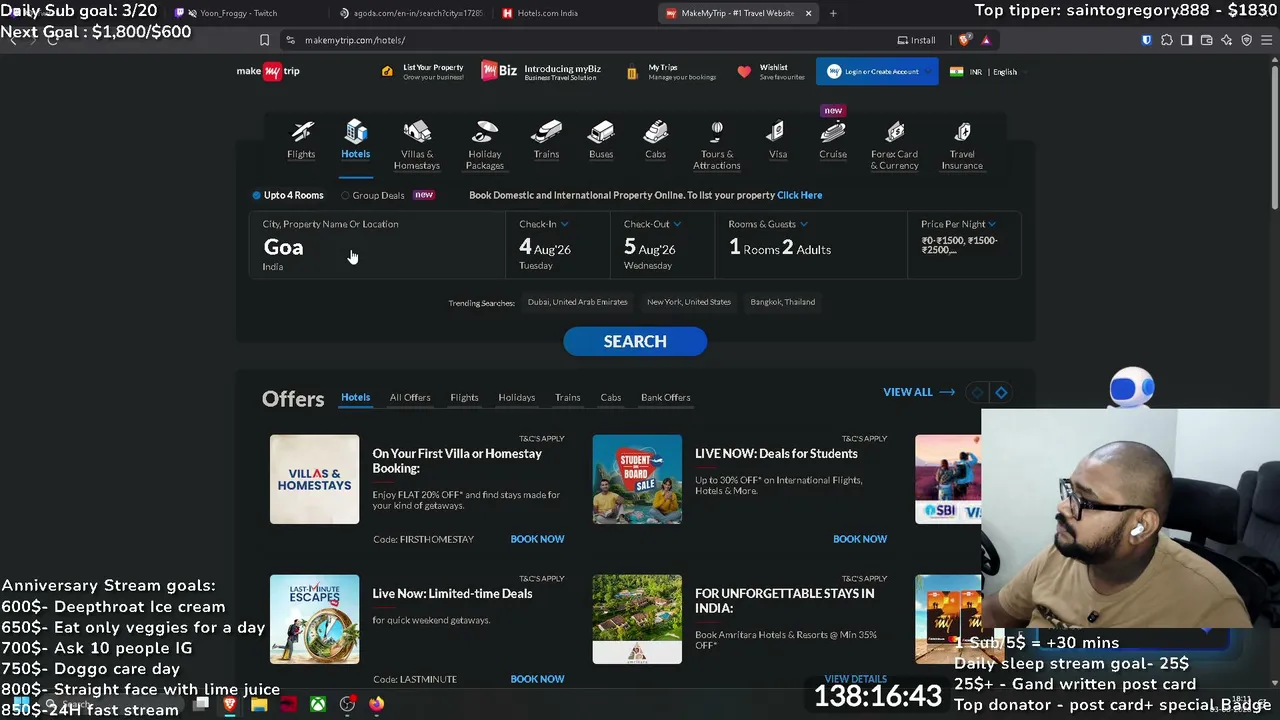1280x720 pixels.
Task: Open VIEW ALL offers link
Action: (919, 392)
